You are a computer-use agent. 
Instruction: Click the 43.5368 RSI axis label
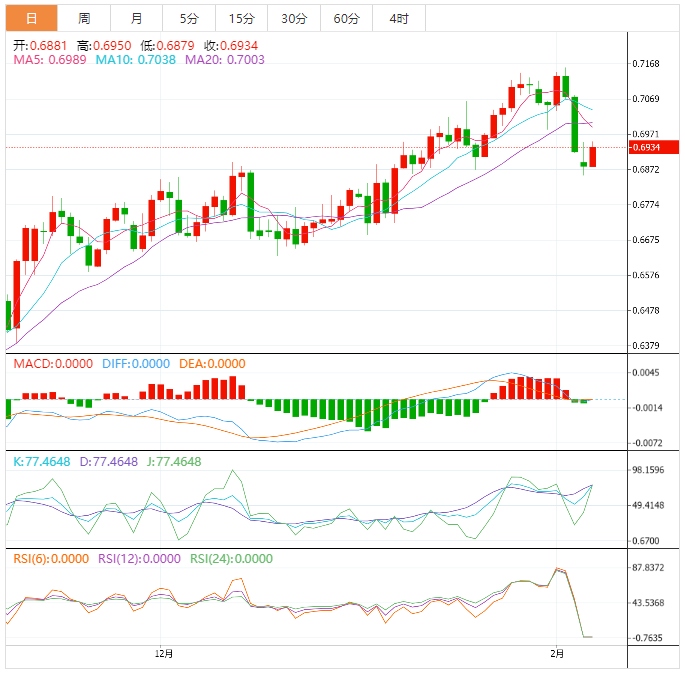pos(648,603)
